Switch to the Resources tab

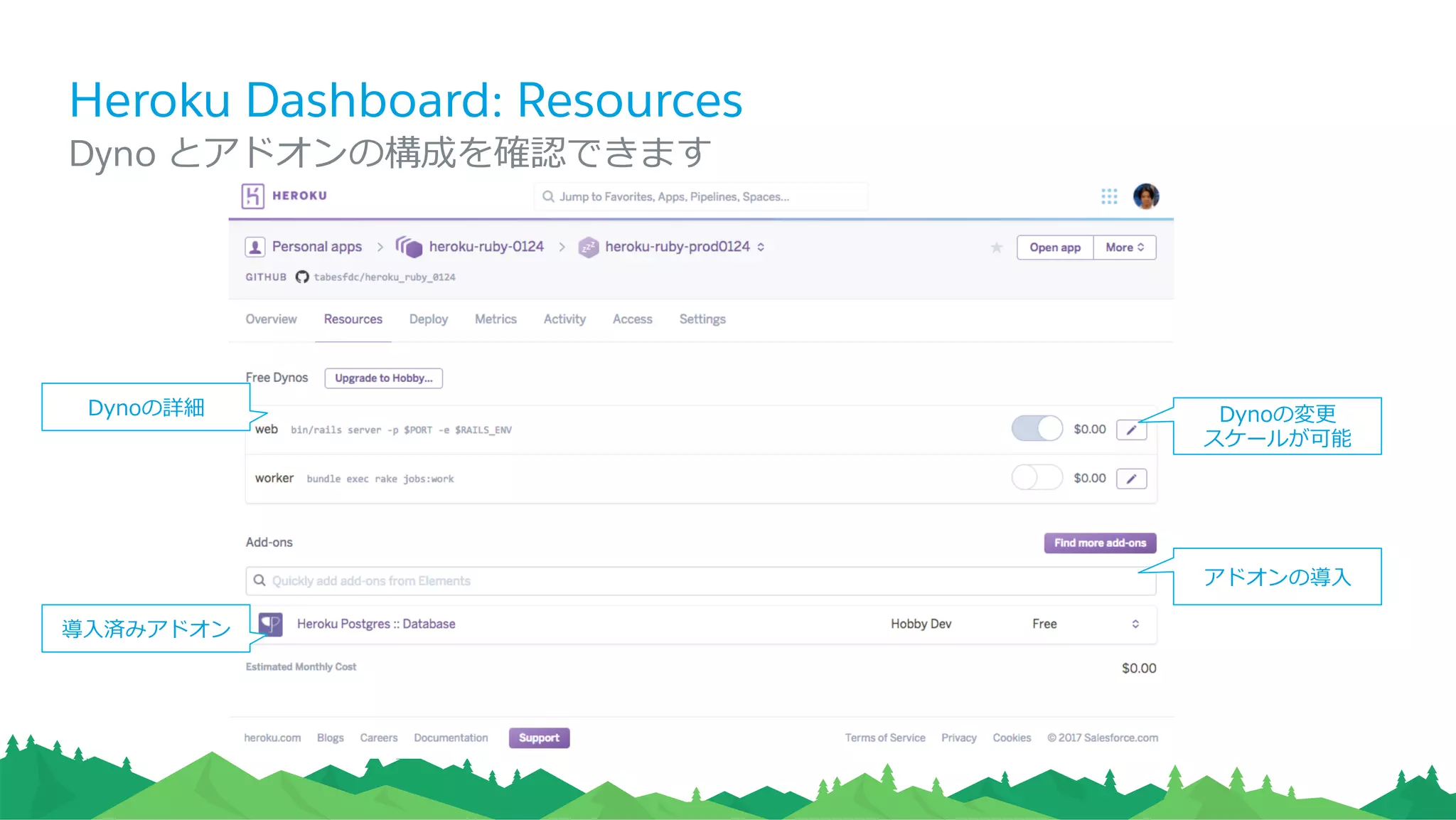353,319
